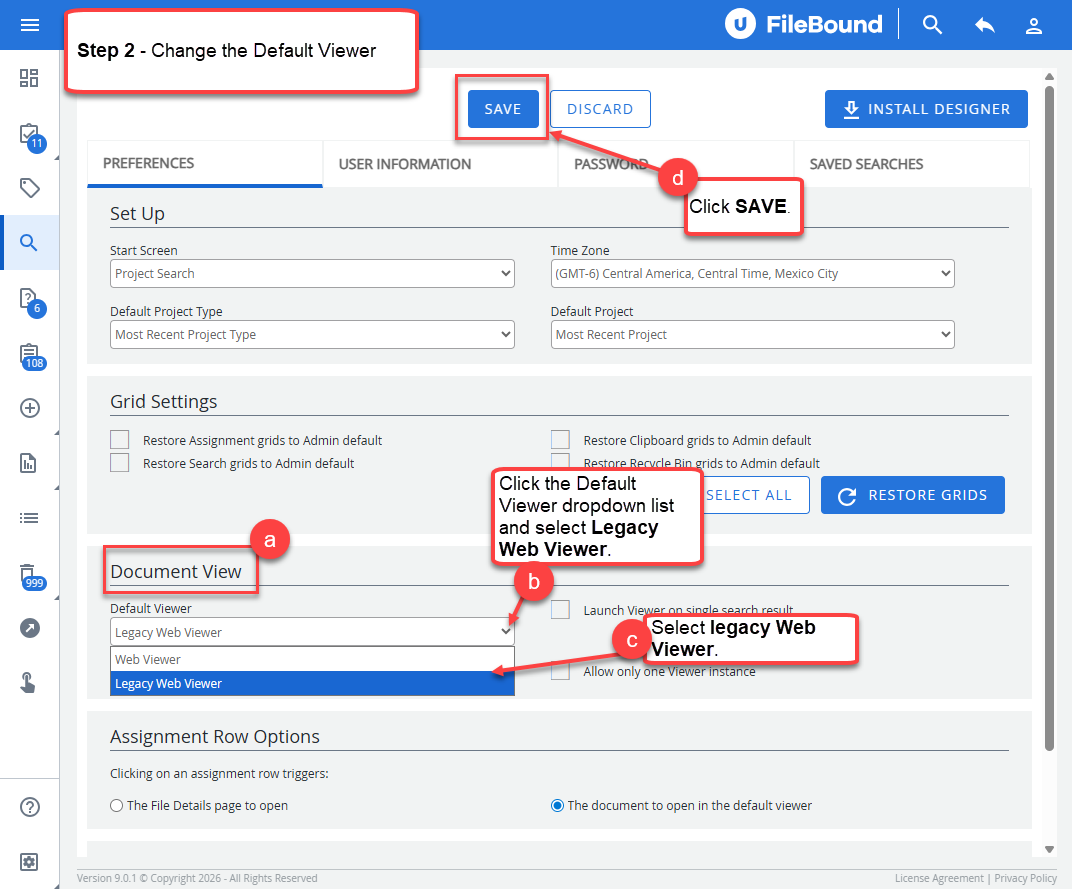The height and width of the screenshot is (889, 1072).
Task: Open the Default Project Type dropdown
Action: point(312,334)
